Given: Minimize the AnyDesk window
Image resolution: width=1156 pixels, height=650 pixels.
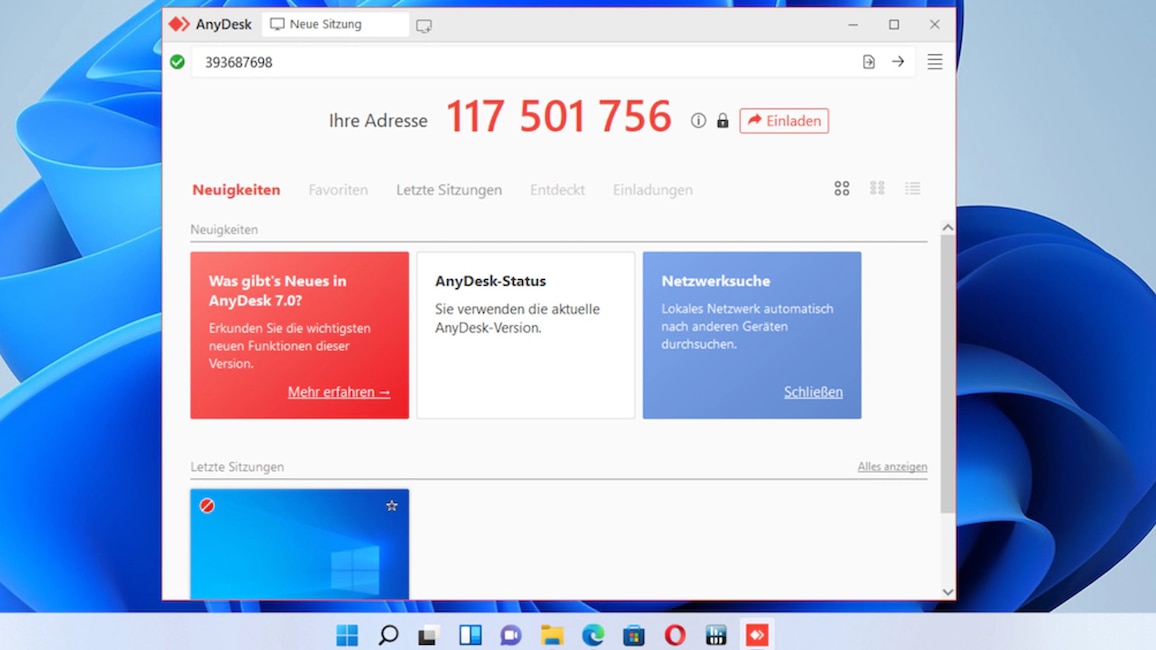Looking at the screenshot, I should click(x=853, y=24).
